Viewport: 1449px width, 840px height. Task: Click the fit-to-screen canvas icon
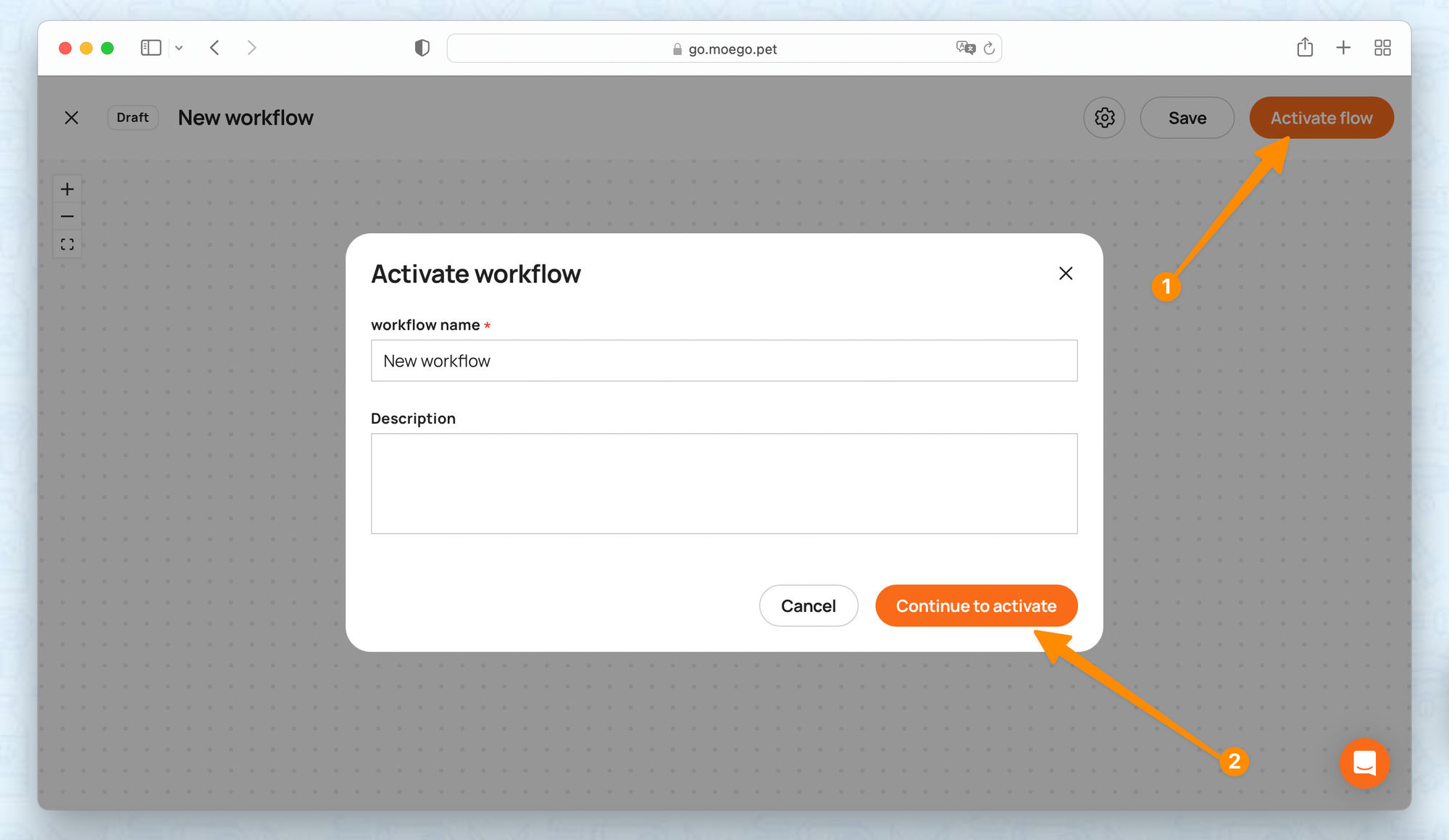pyautogui.click(x=67, y=245)
